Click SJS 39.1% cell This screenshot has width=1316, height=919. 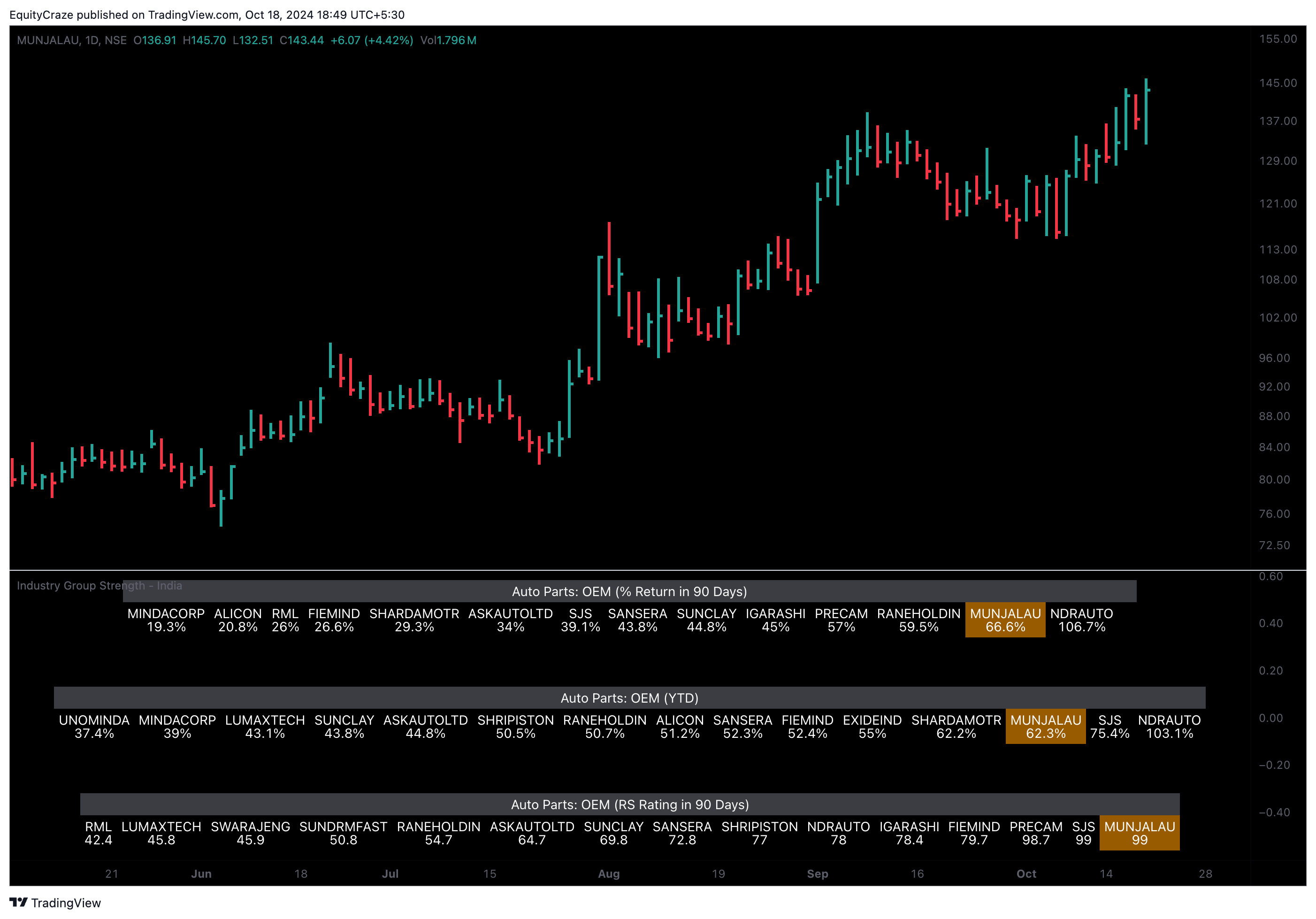tap(581, 620)
